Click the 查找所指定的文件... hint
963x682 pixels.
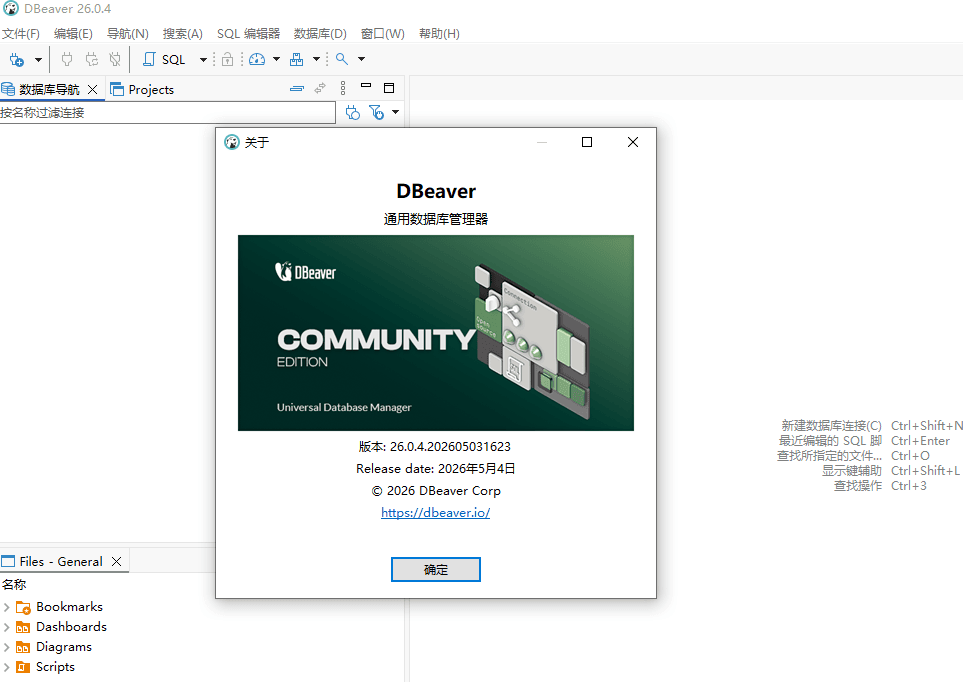(829, 456)
